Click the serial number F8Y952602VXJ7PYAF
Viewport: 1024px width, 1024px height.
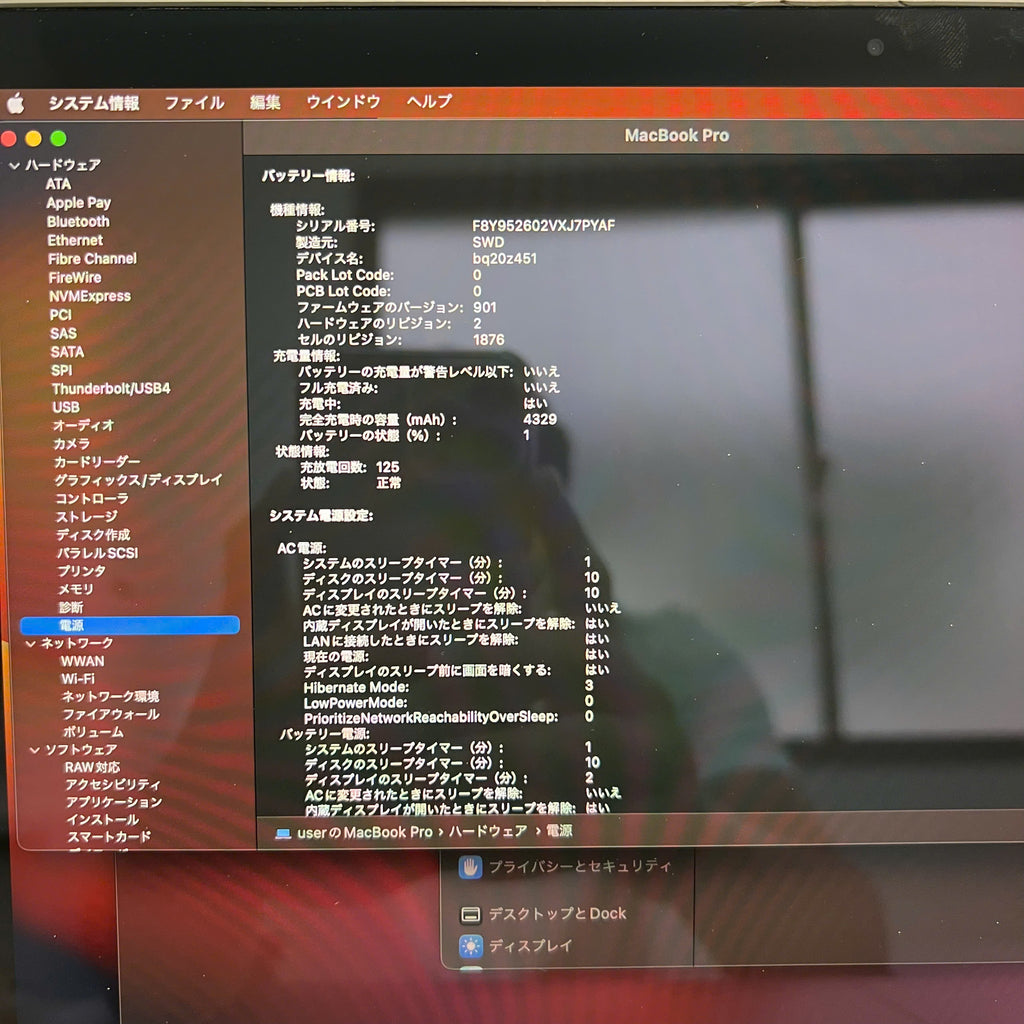pyautogui.click(x=543, y=226)
